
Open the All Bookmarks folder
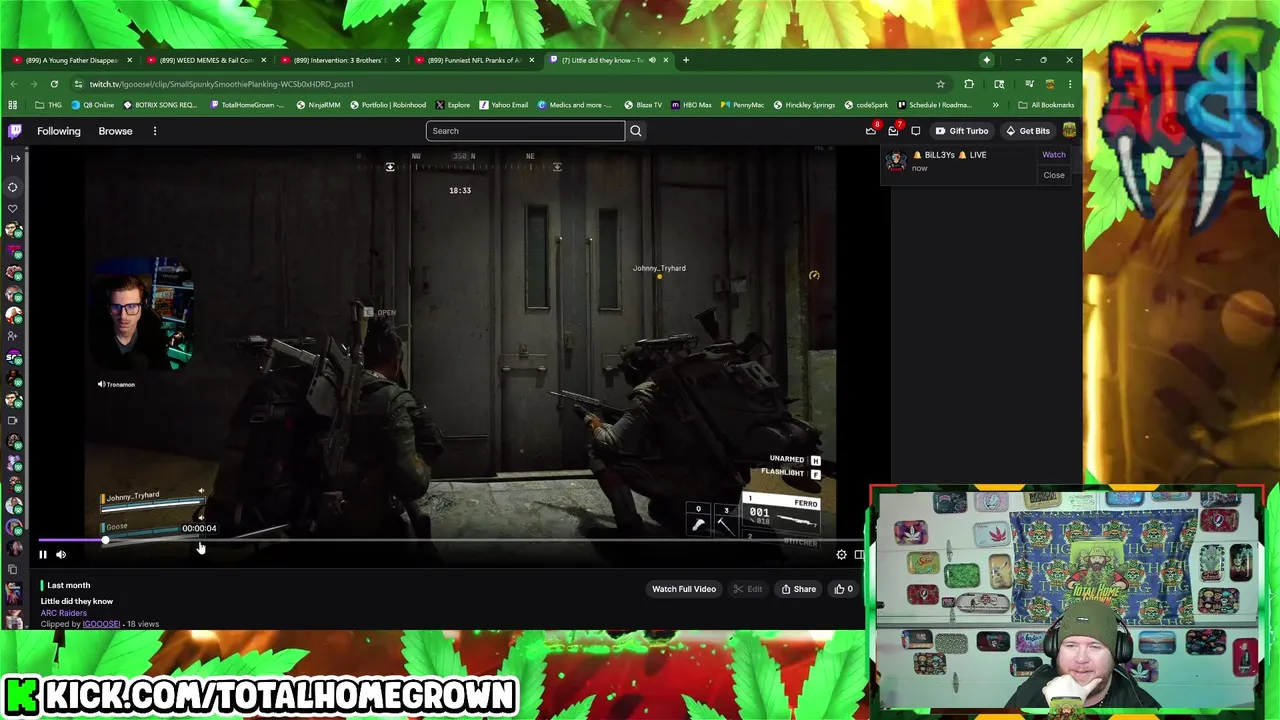tap(1046, 105)
